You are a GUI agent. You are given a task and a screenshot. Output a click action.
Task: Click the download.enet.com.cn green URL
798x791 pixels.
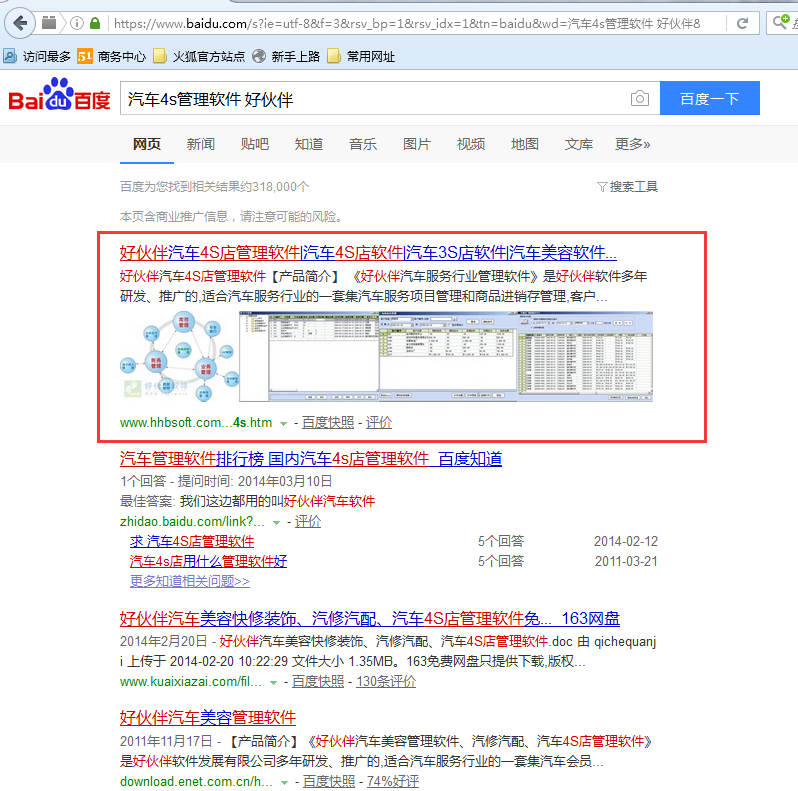[x=196, y=781]
